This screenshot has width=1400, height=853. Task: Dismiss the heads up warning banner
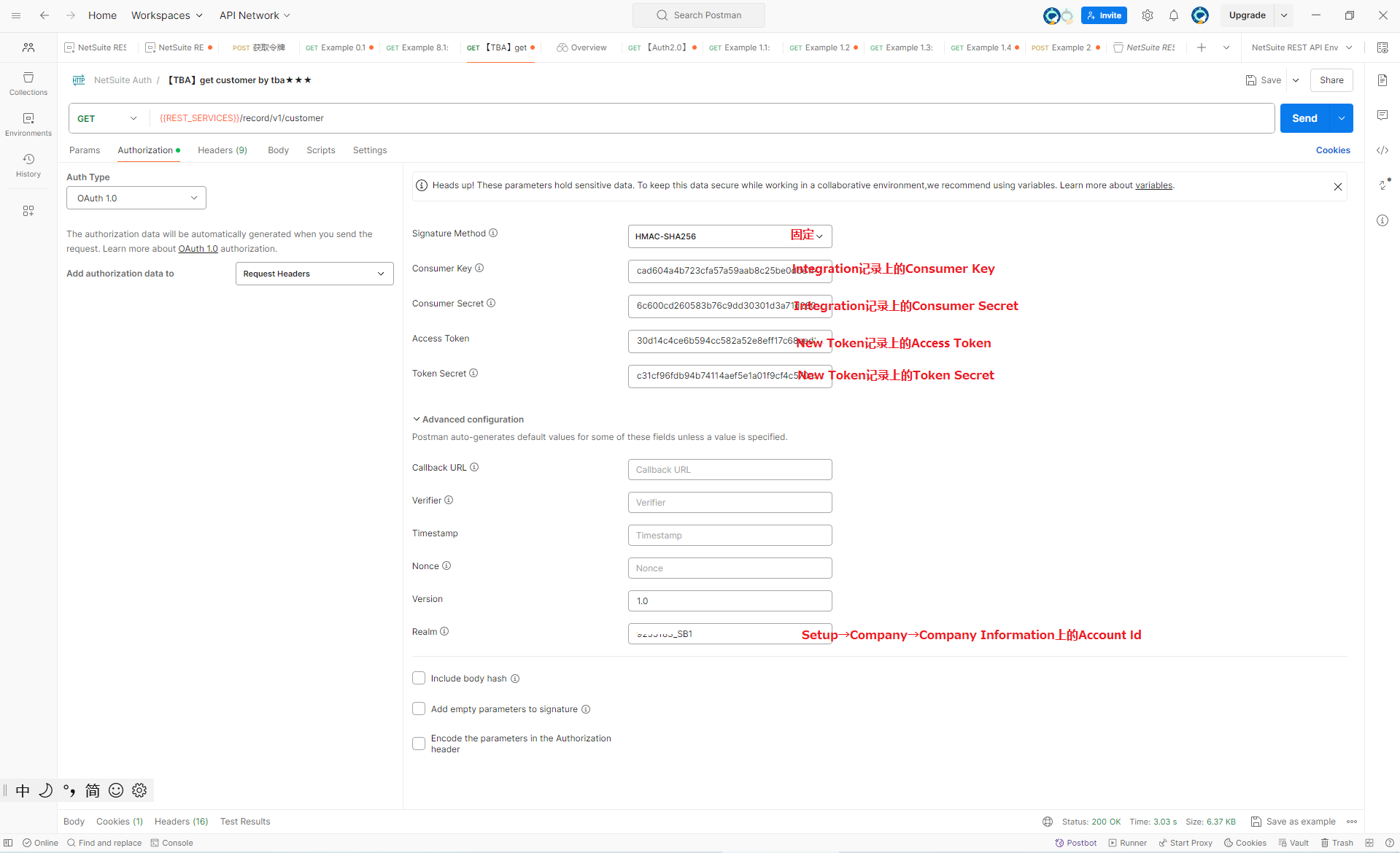click(x=1338, y=187)
